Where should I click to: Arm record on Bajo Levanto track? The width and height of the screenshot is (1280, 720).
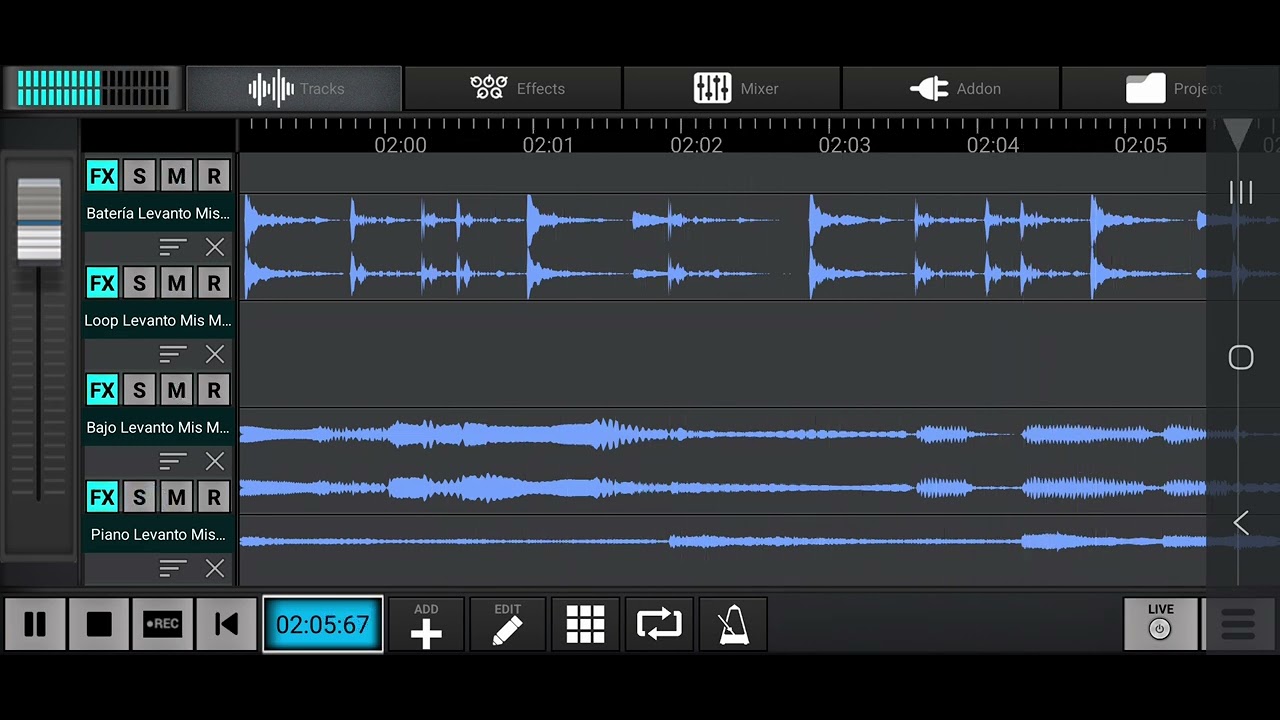214,391
